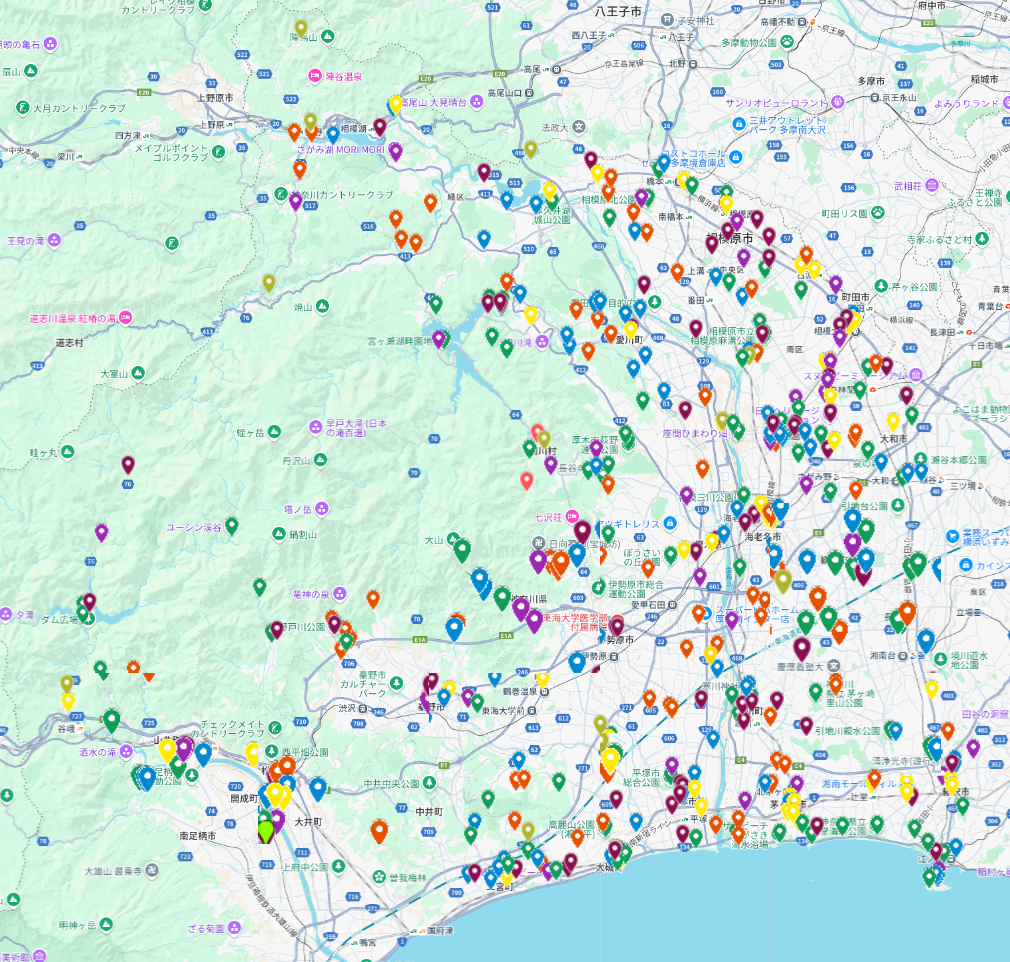The height and width of the screenshot is (962, 1010).
Task: Select the 扇山 mountain icon
Action: click(x=31, y=71)
